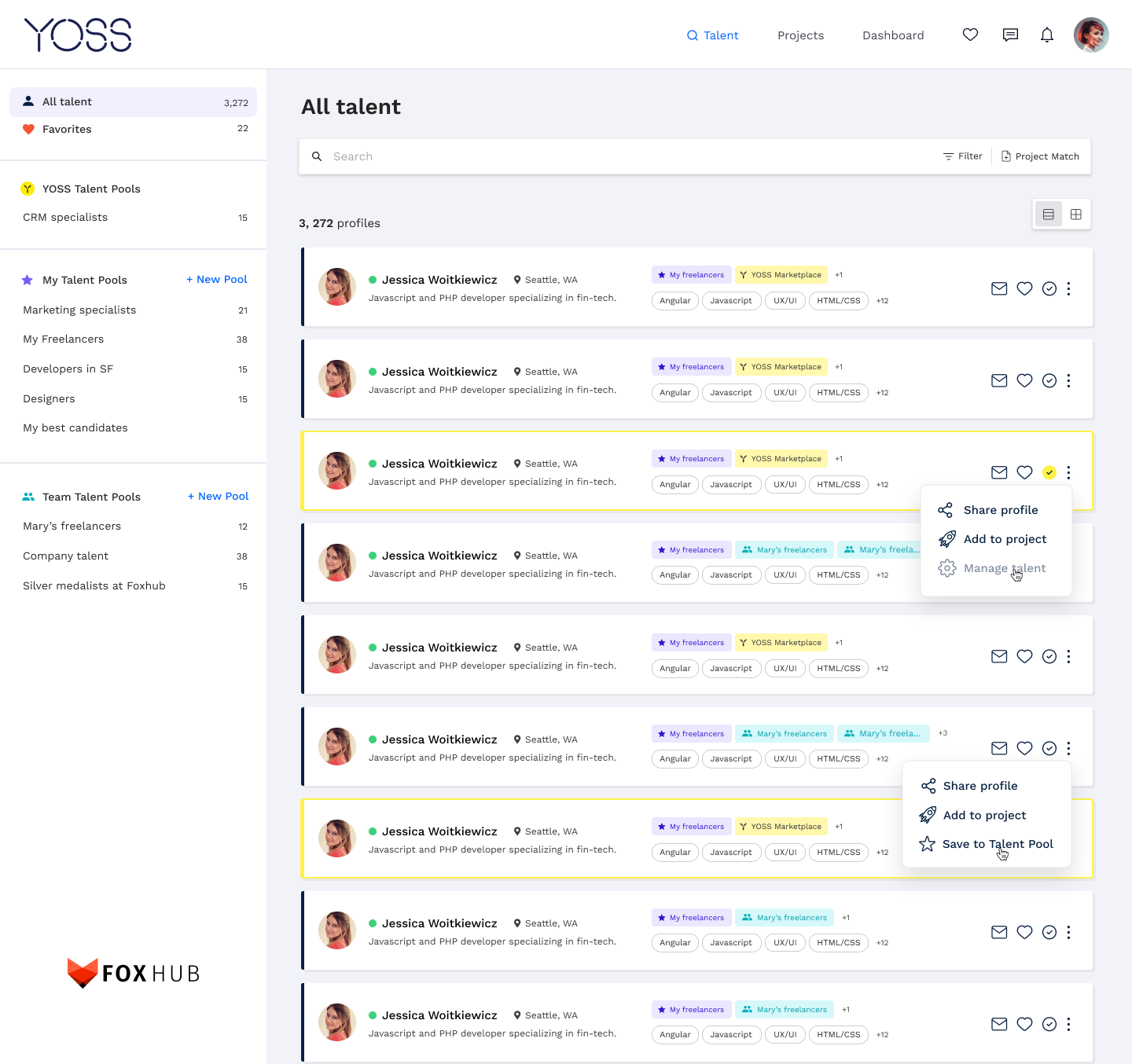Click the yellow YOSS Marketplace tag on first card
This screenshot has width=1132, height=1064.
[x=781, y=275]
